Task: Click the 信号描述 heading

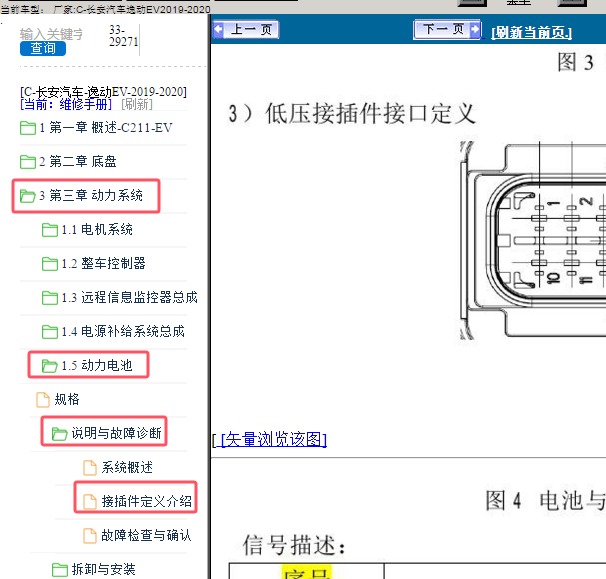Action: click(x=294, y=545)
